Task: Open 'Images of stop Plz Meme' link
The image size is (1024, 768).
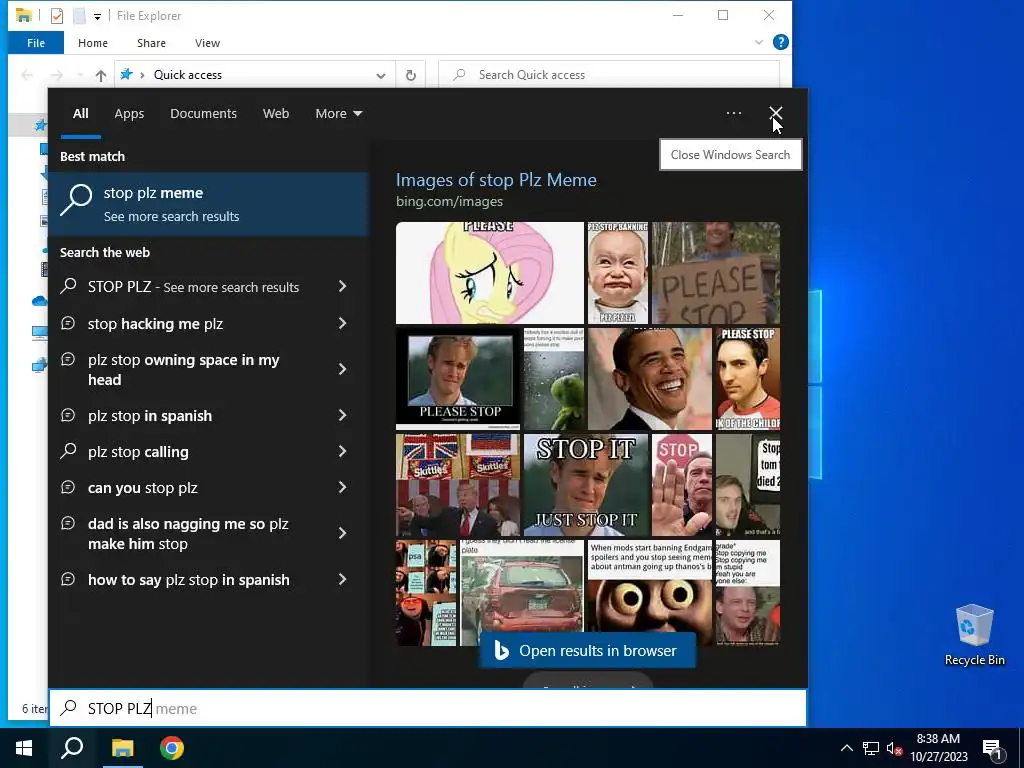Action: [496, 180]
